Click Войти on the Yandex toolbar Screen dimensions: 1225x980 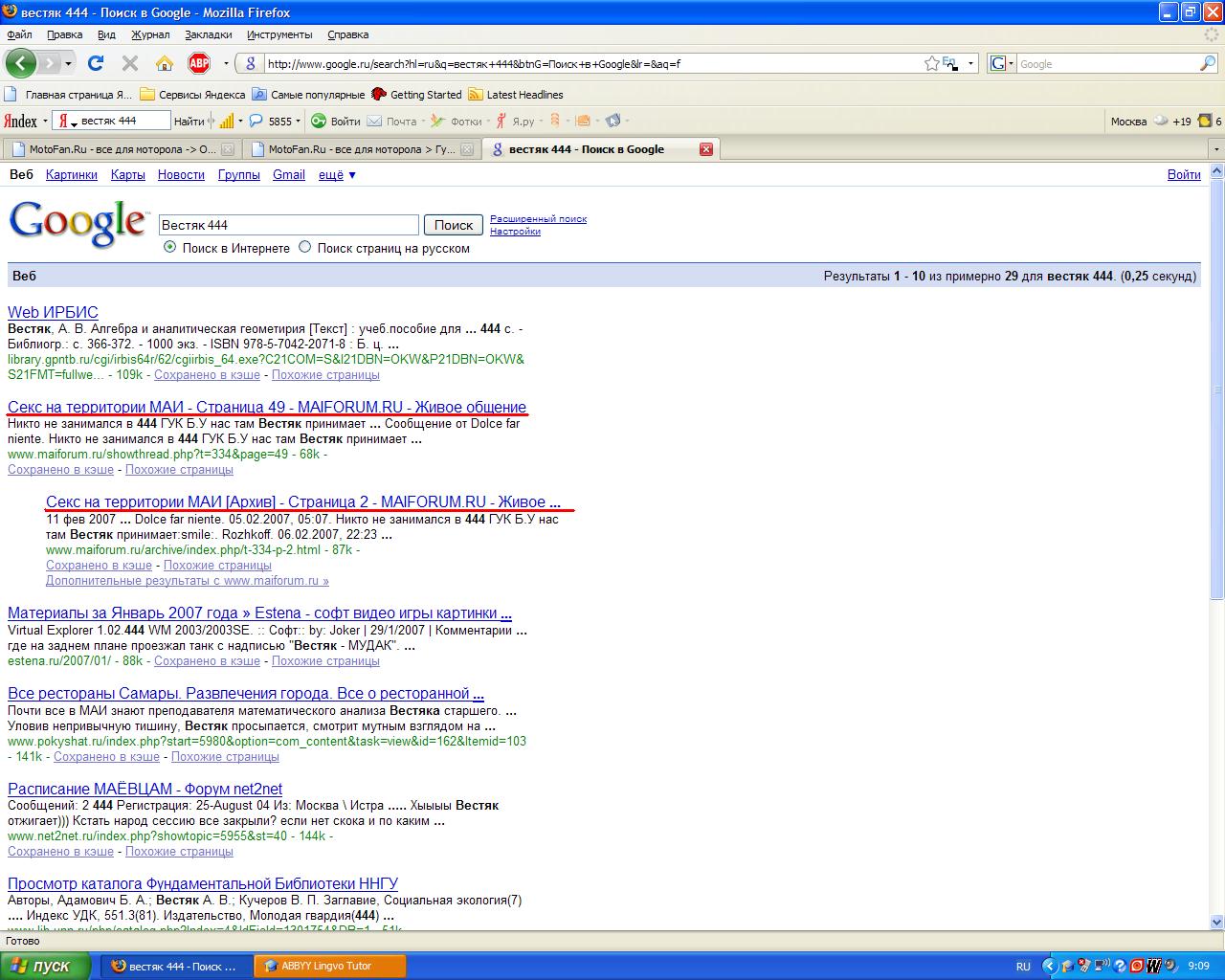click(x=336, y=121)
